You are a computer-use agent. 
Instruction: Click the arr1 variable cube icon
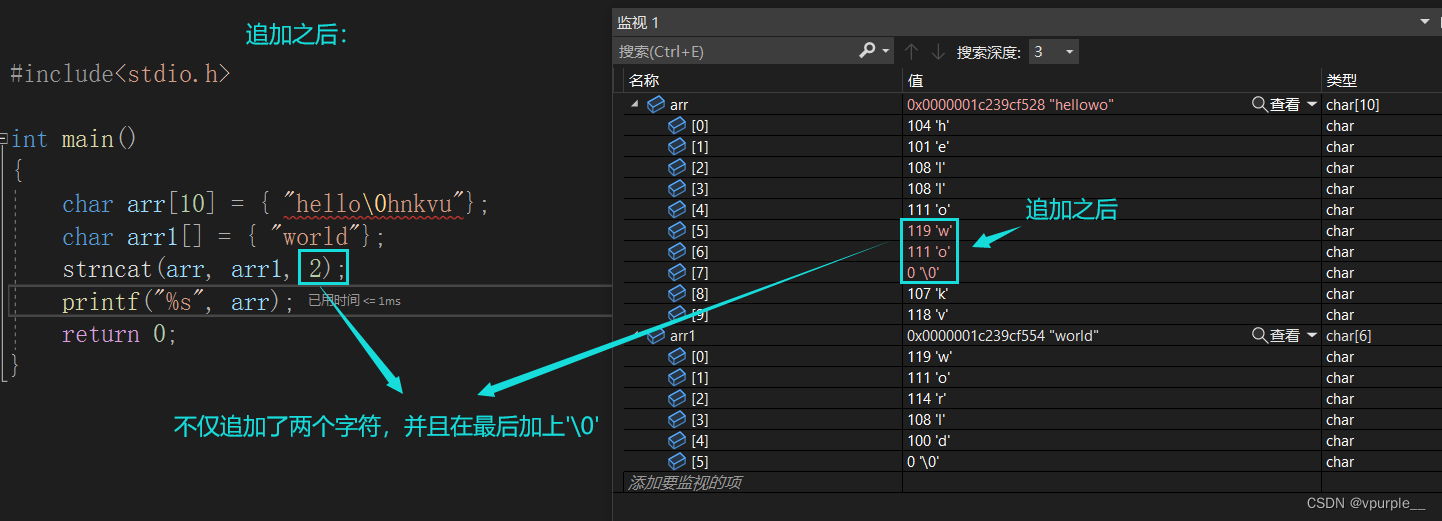pos(656,335)
